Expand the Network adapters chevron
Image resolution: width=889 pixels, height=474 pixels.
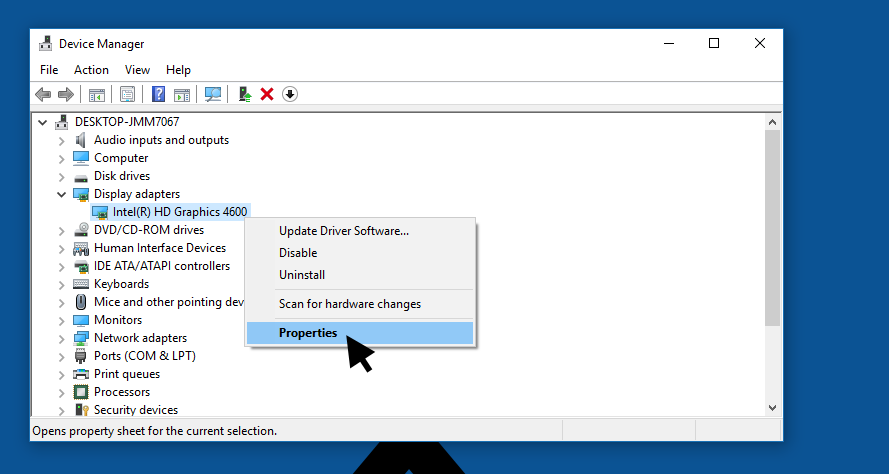point(61,338)
